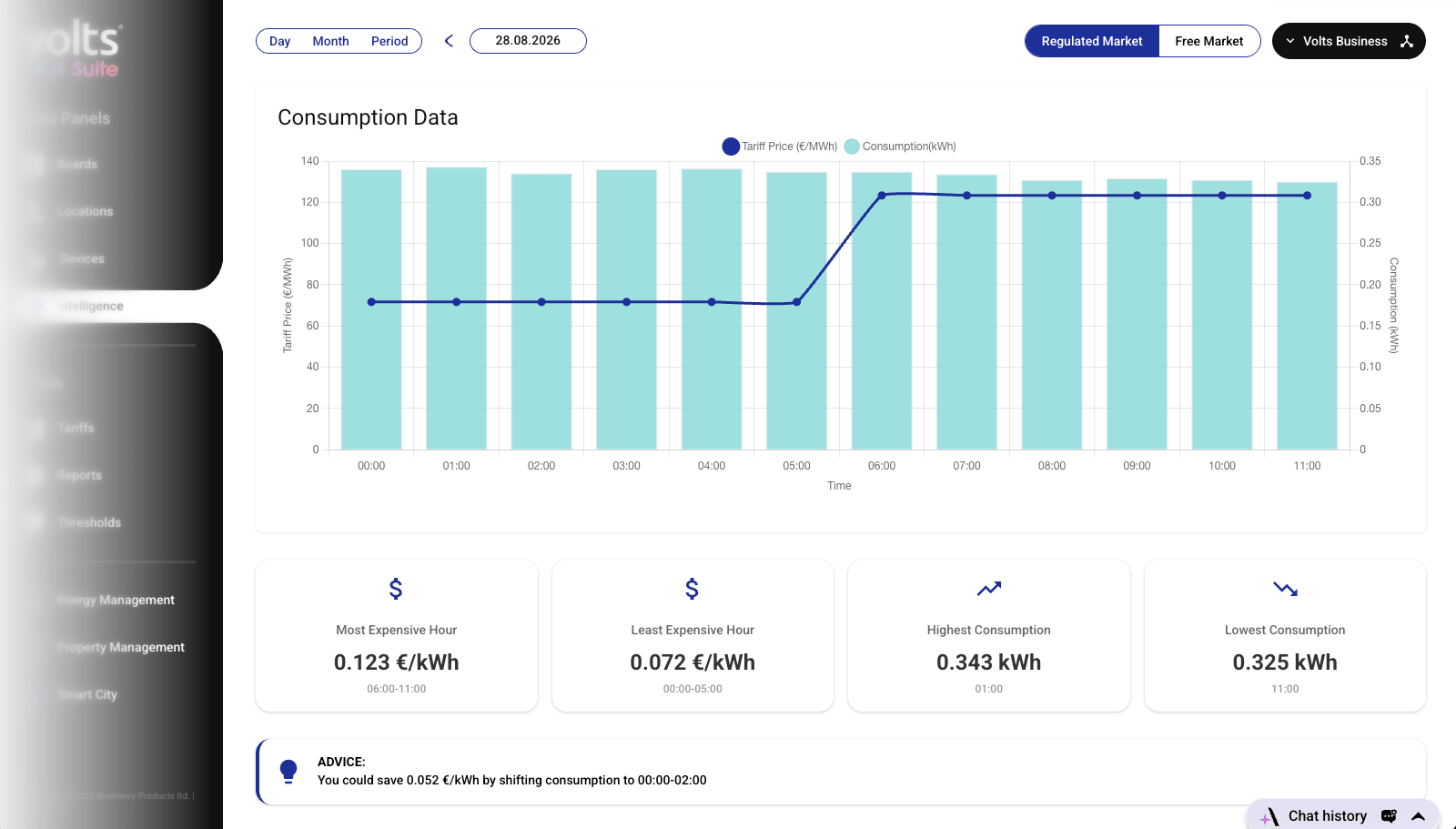
Task: Click the trending-down icon above Lowest Consumption
Action: click(x=1285, y=589)
